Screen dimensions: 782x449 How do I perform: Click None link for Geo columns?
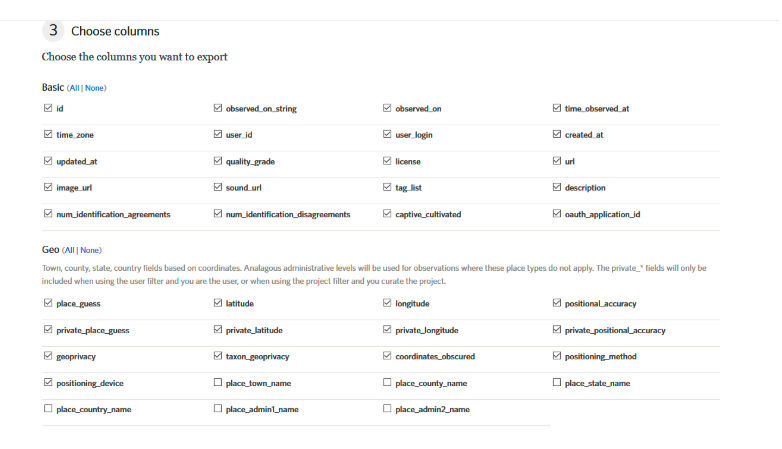[x=90, y=249]
